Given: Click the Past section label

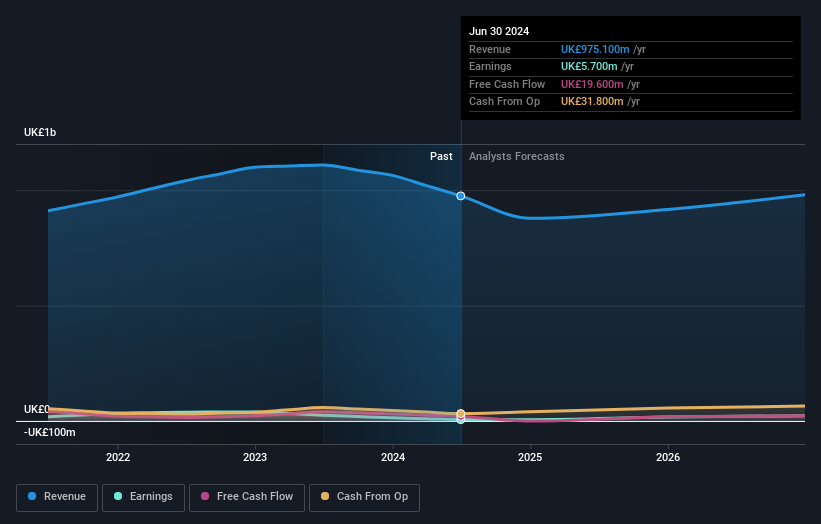Looking at the screenshot, I should tap(441, 156).
